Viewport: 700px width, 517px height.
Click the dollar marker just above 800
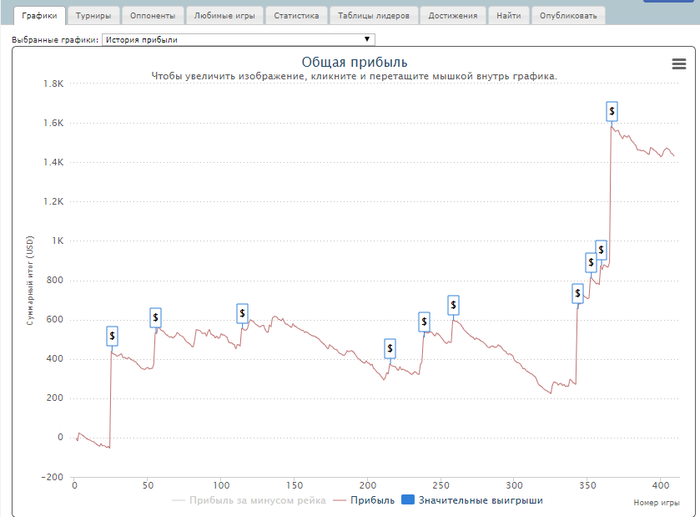(591, 262)
